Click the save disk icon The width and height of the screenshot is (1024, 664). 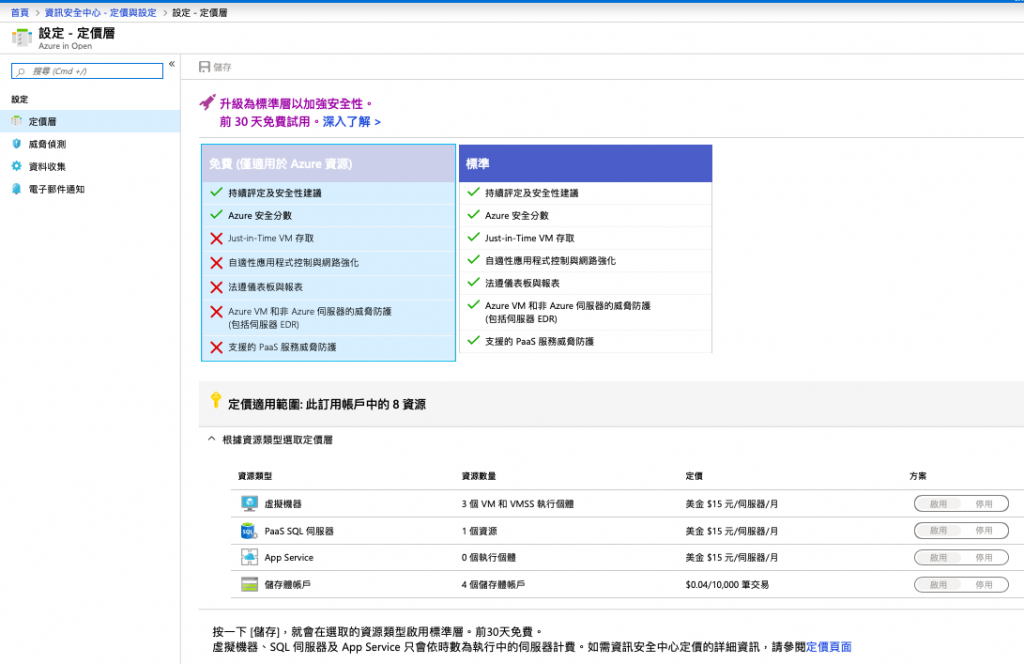[204, 67]
